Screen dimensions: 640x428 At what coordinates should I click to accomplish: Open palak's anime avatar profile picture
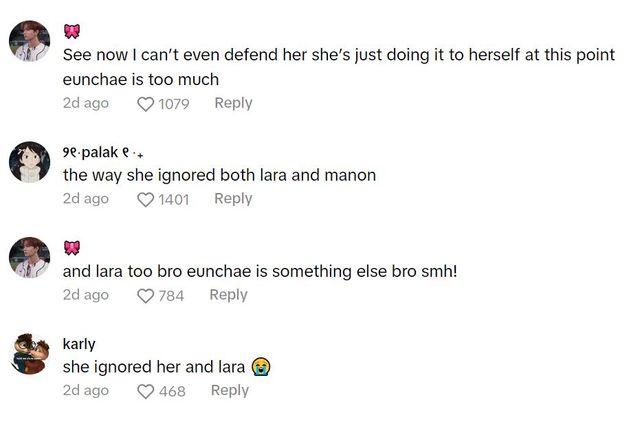tap(29, 160)
